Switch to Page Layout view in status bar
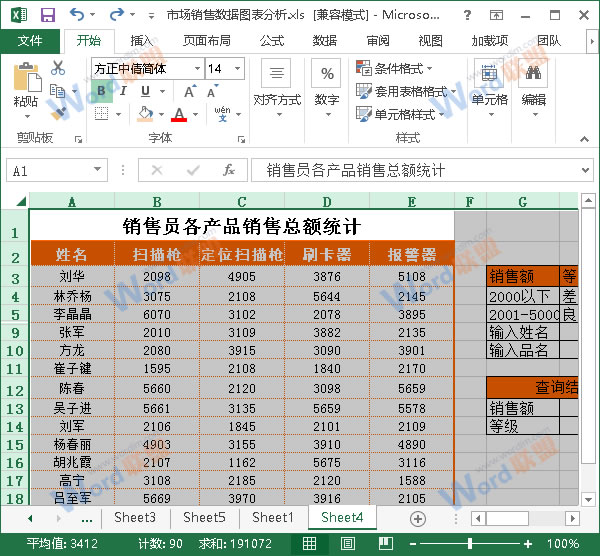This screenshot has height=556, width=600. click(x=347, y=544)
